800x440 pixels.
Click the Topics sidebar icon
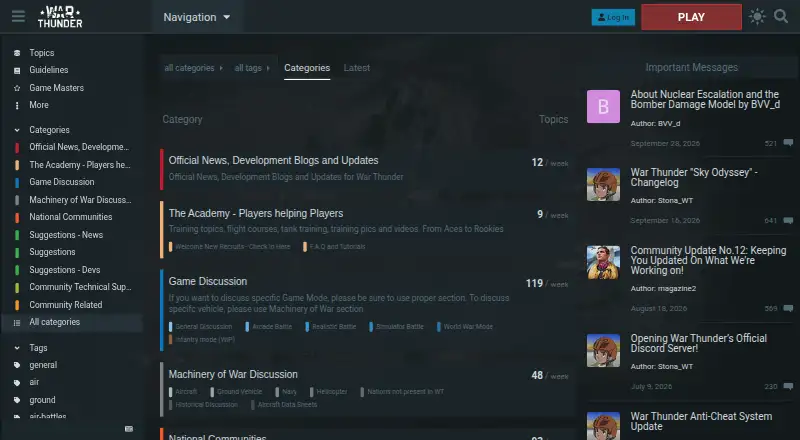(17, 53)
